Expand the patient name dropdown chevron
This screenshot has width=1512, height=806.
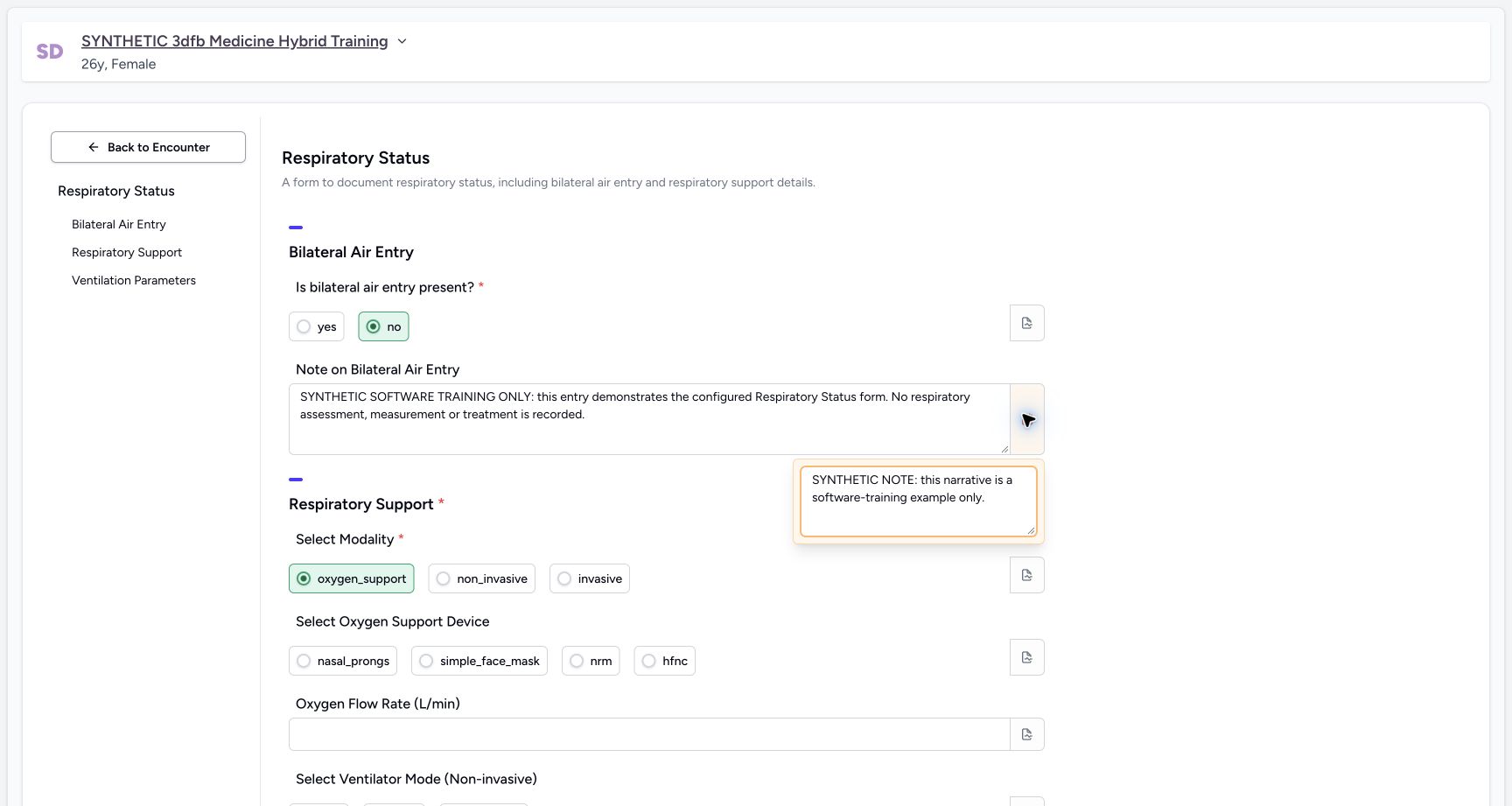tap(402, 41)
